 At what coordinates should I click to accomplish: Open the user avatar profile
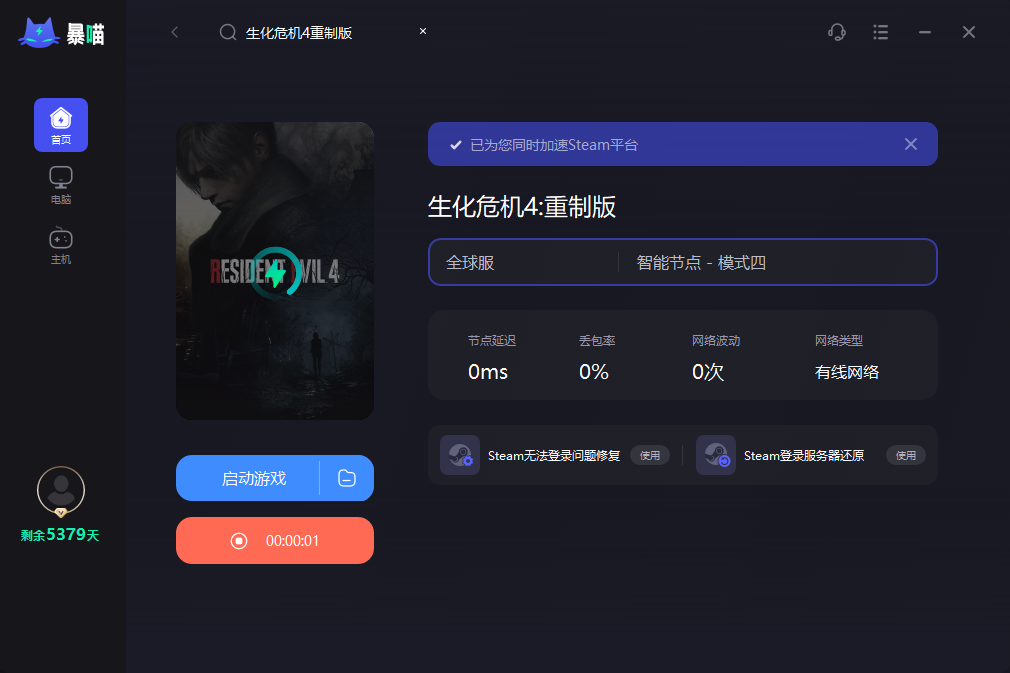(61, 491)
